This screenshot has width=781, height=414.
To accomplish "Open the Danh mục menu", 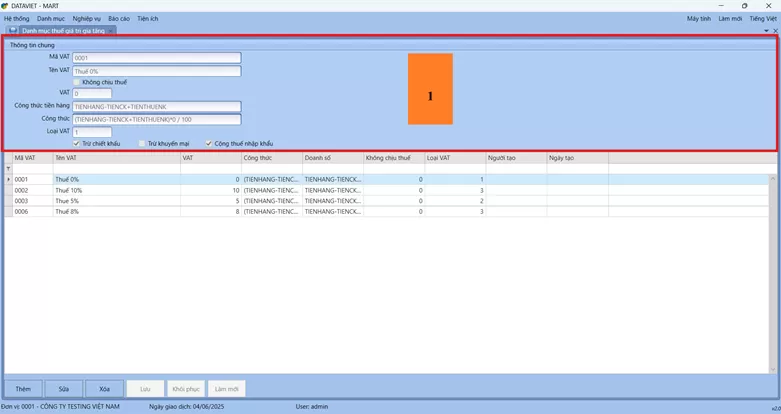I will click(51, 18).
